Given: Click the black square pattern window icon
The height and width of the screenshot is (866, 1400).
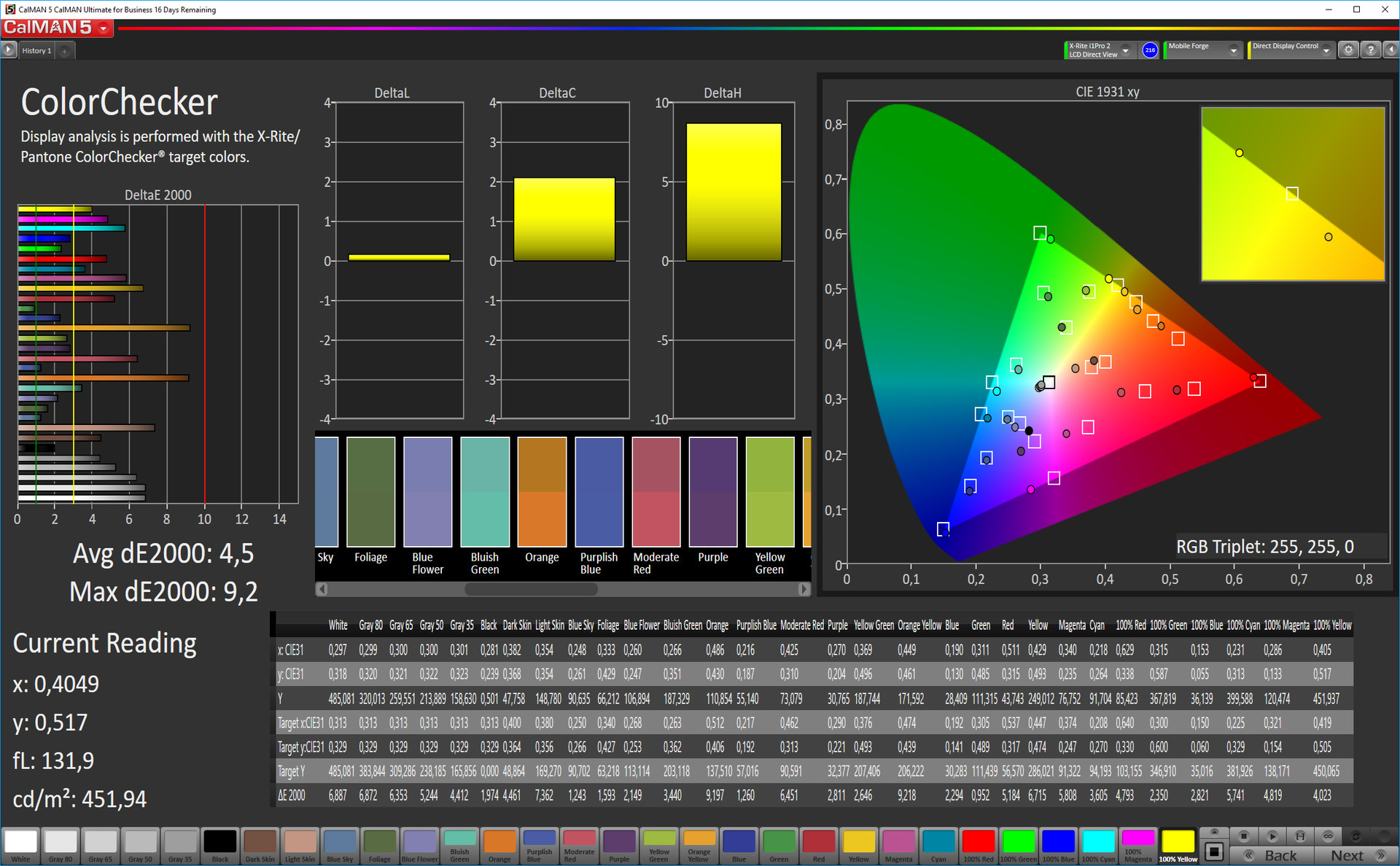Looking at the screenshot, I should pyautogui.click(x=1214, y=851).
